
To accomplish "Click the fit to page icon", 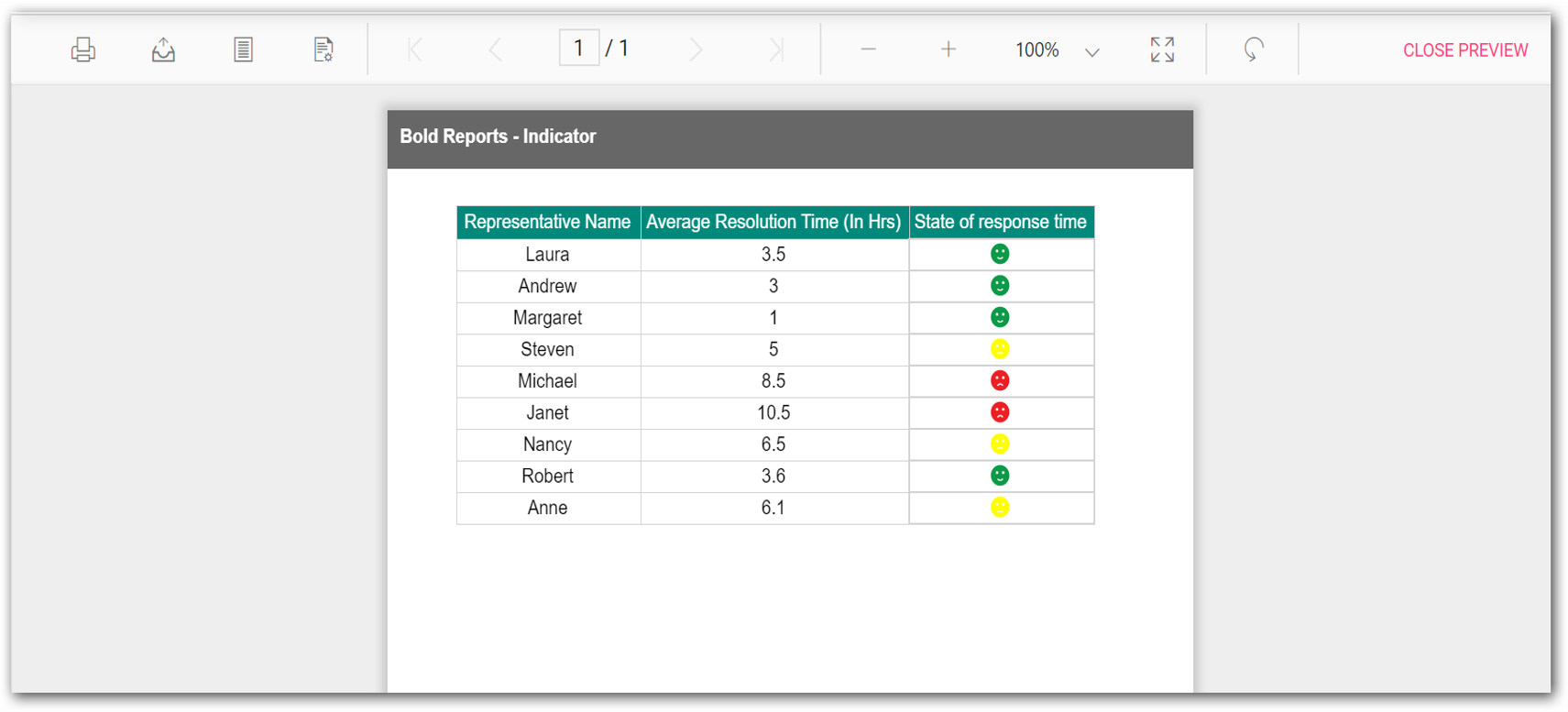I will pyautogui.click(x=1162, y=49).
